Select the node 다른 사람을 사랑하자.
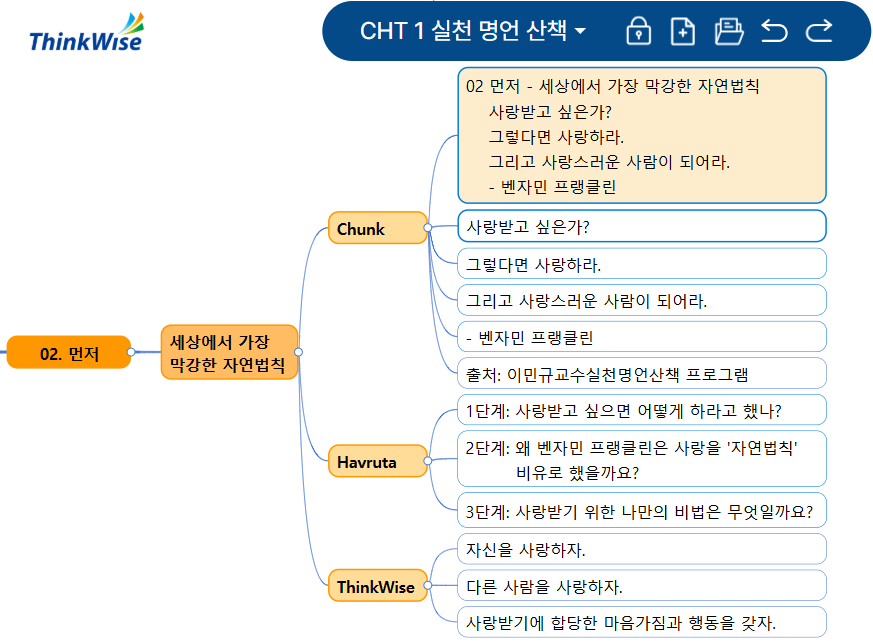Screen dimensions: 873x642 (641, 585)
